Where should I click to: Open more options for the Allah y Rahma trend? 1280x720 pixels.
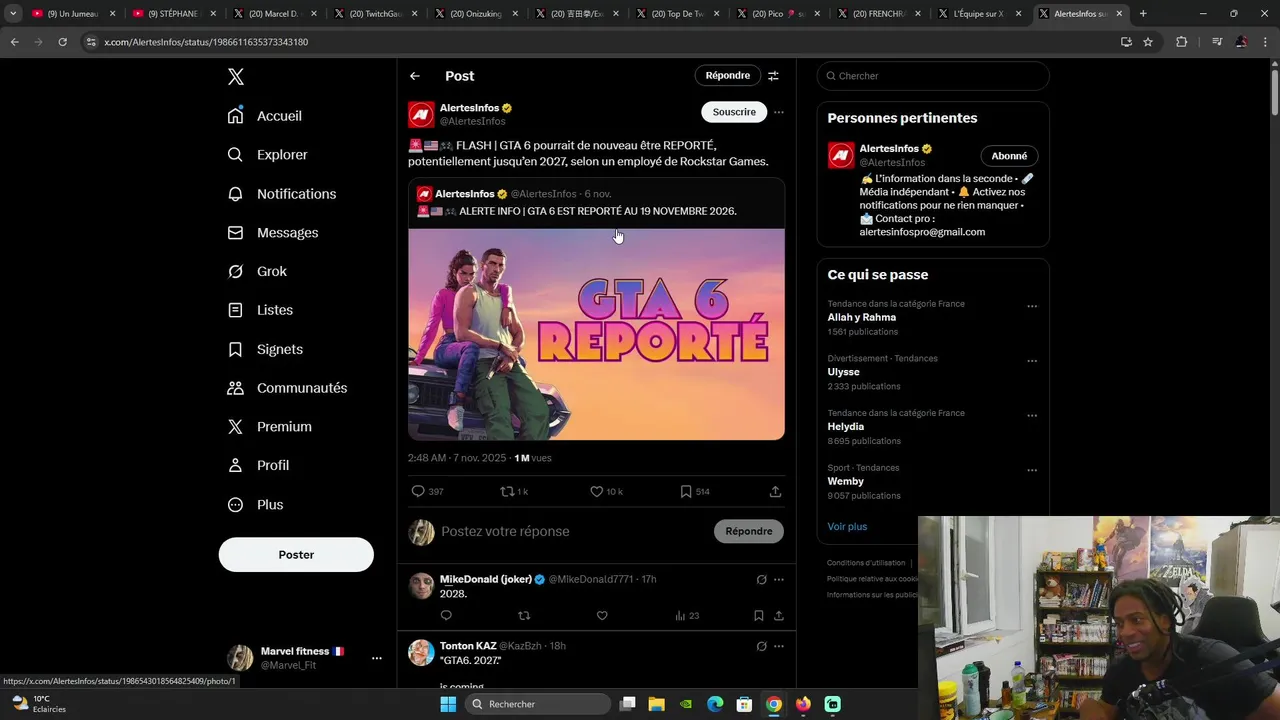[x=1032, y=307]
